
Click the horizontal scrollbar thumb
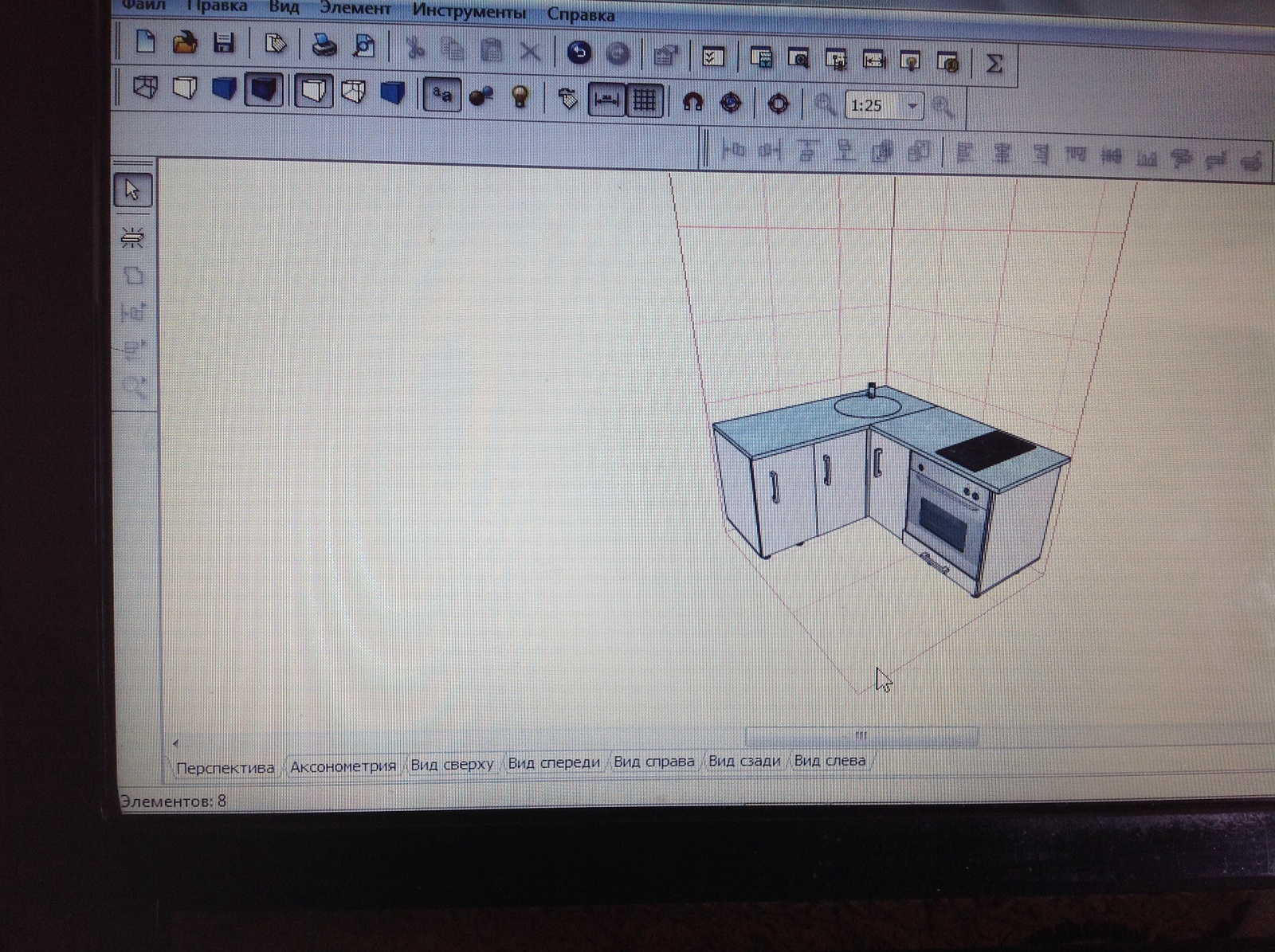(x=861, y=735)
